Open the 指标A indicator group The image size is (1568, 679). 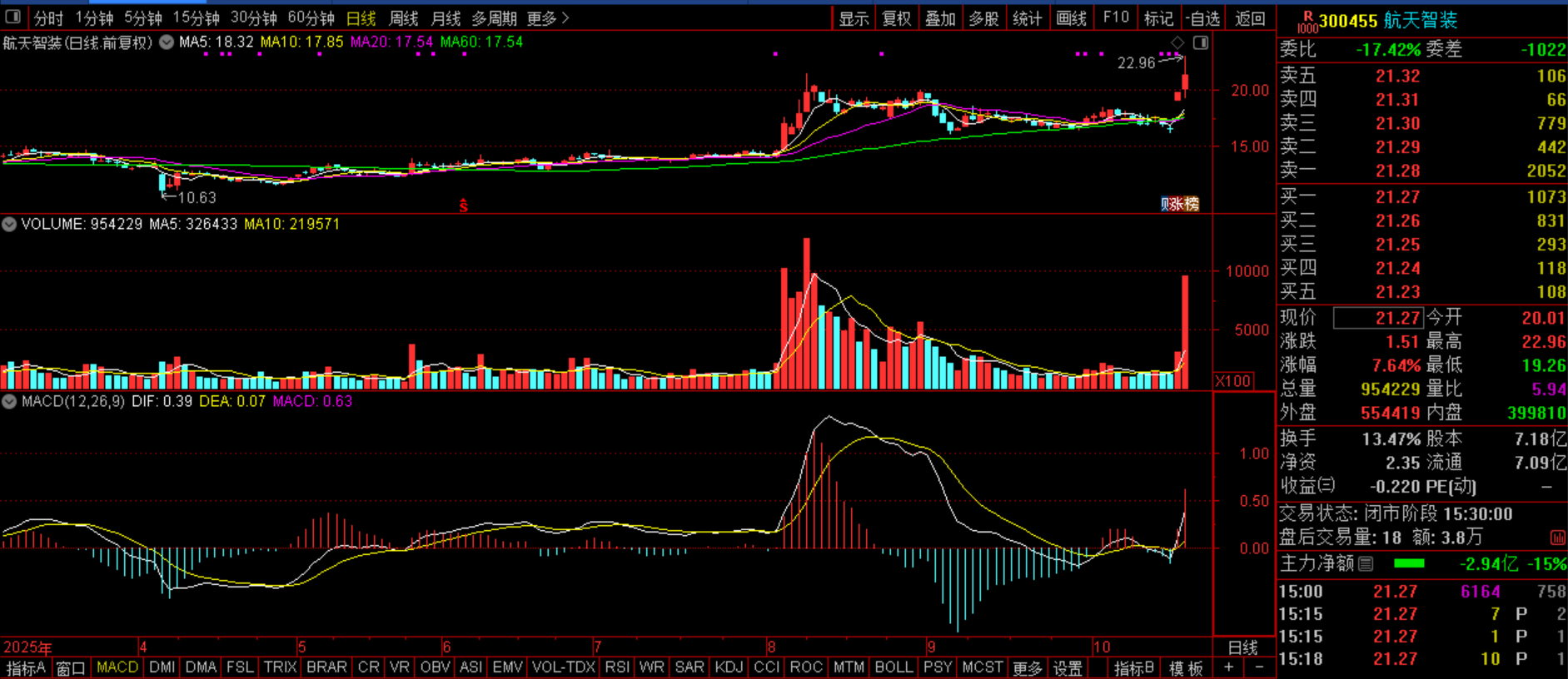(26, 667)
